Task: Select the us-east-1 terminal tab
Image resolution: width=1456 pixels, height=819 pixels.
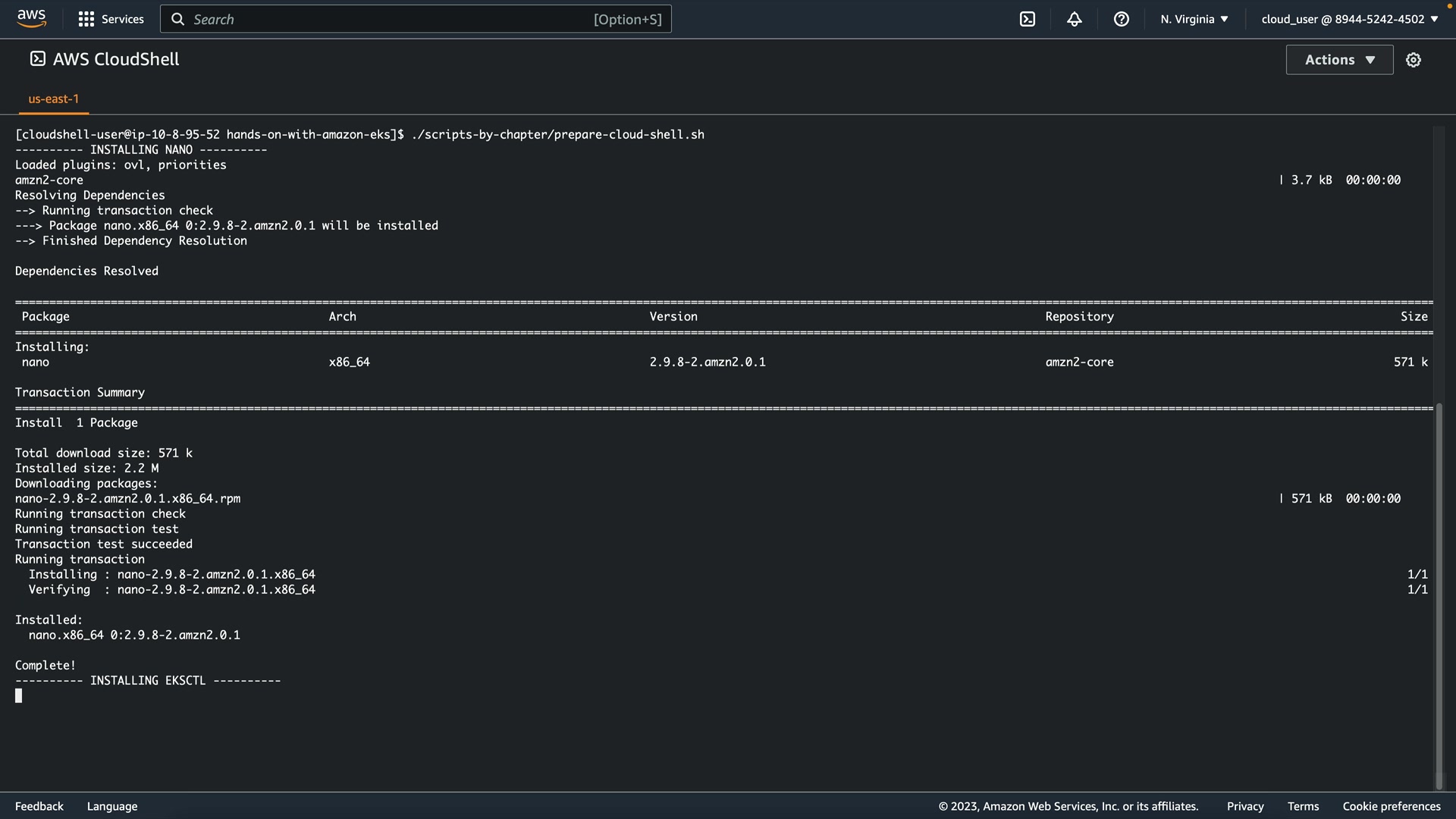Action: click(54, 99)
